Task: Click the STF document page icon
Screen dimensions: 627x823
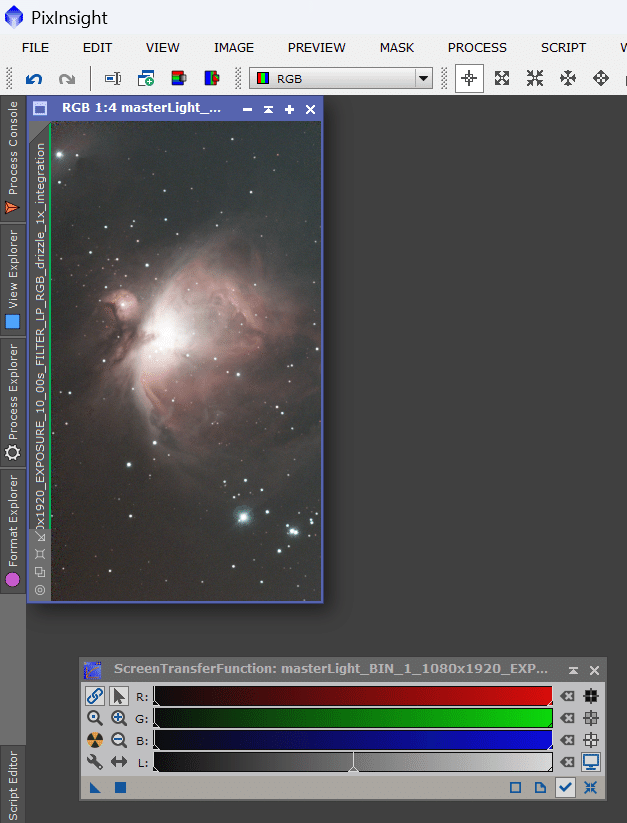Action: [x=540, y=787]
